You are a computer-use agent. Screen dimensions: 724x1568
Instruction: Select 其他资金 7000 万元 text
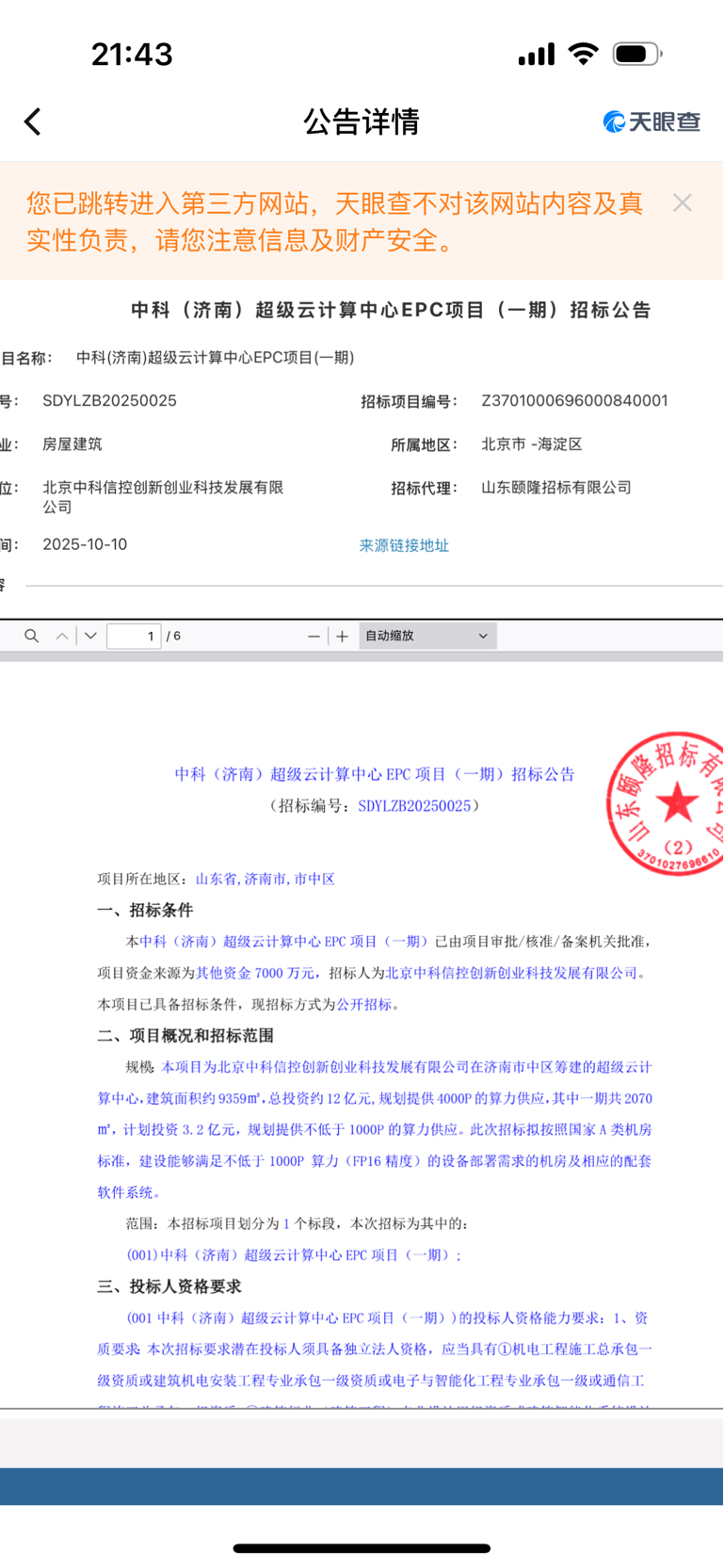pyautogui.click(x=255, y=973)
